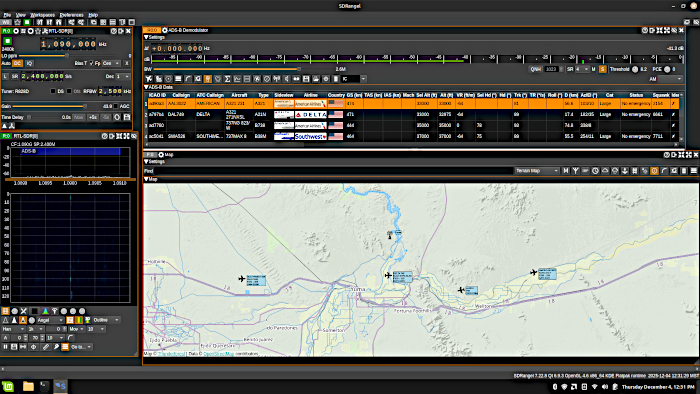
Task: Click the Now time delay button
Action: click(79, 117)
